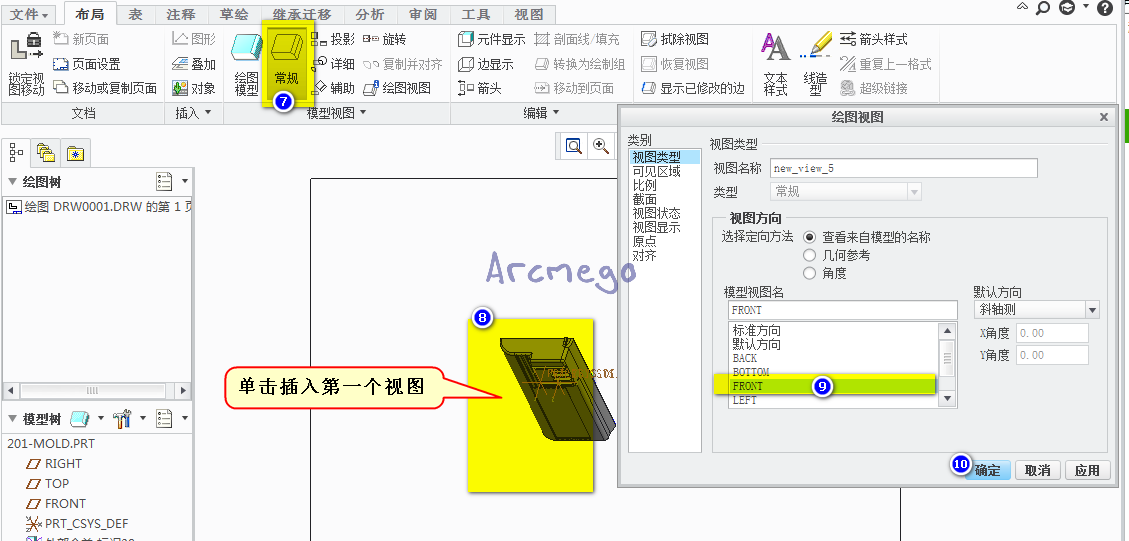Select 角度 orientation method radio
This screenshot has width=1129, height=541.
[809, 273]
